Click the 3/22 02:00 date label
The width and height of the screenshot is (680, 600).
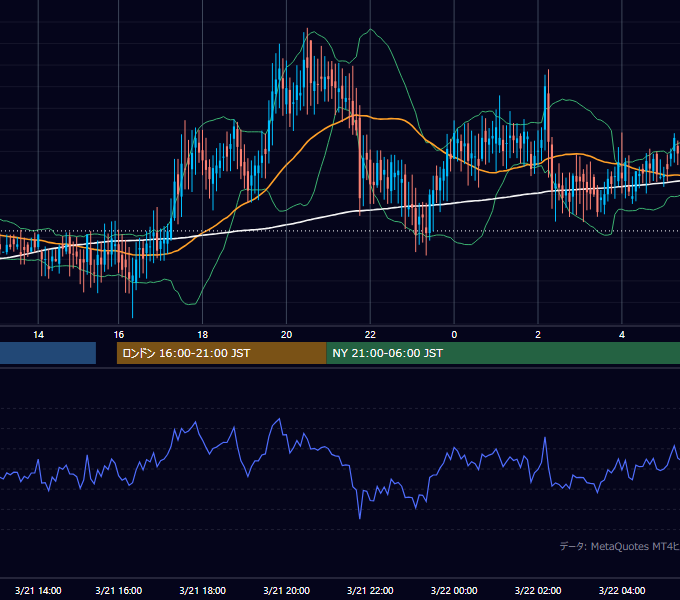[538, 590]
